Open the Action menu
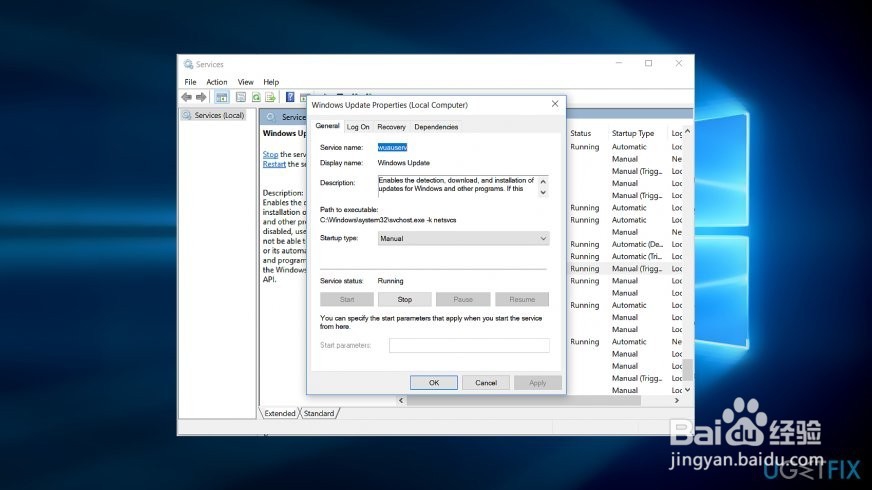Screen dimensions: 872x490 point(217,82)
